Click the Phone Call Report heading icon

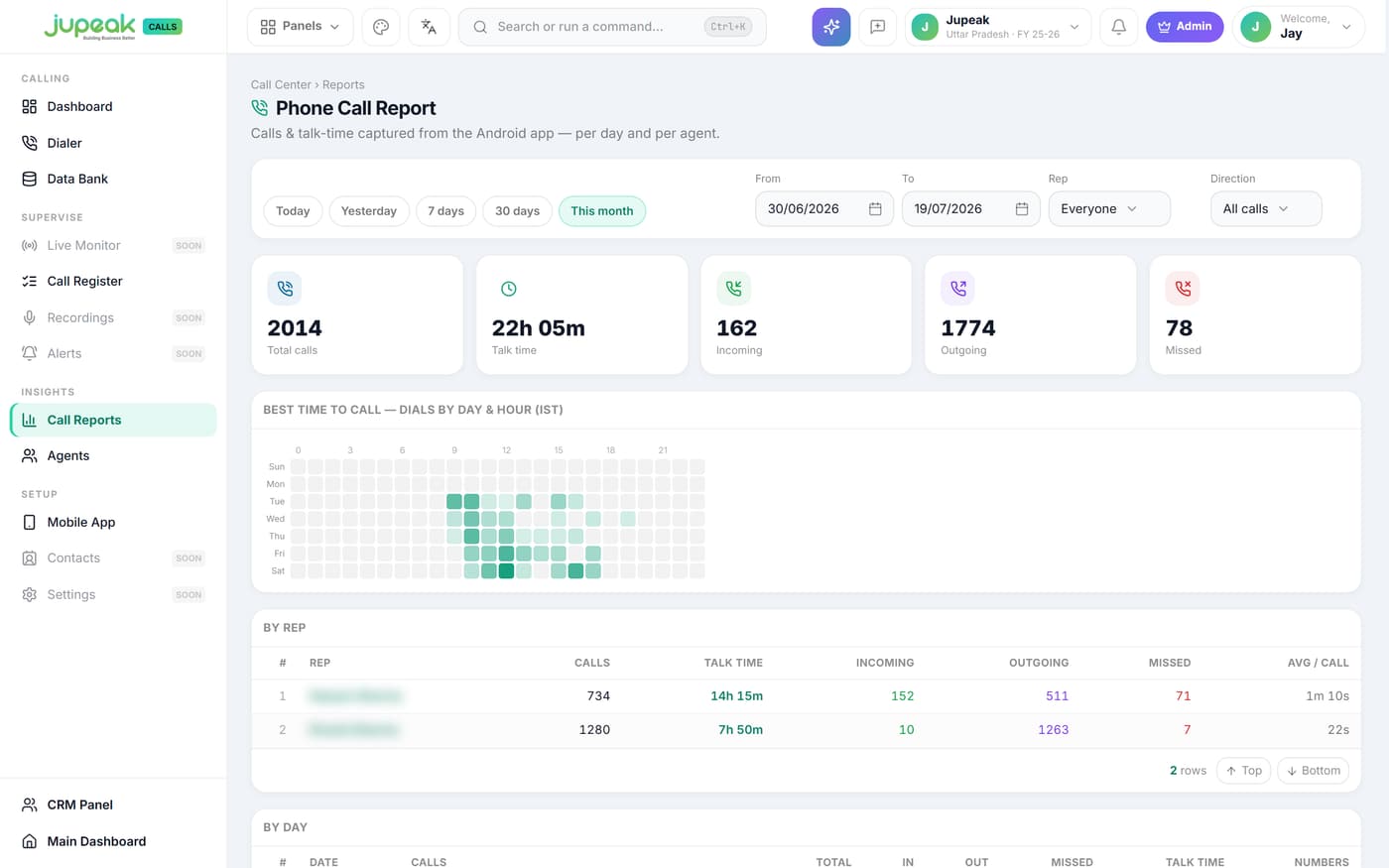(260, 108)
